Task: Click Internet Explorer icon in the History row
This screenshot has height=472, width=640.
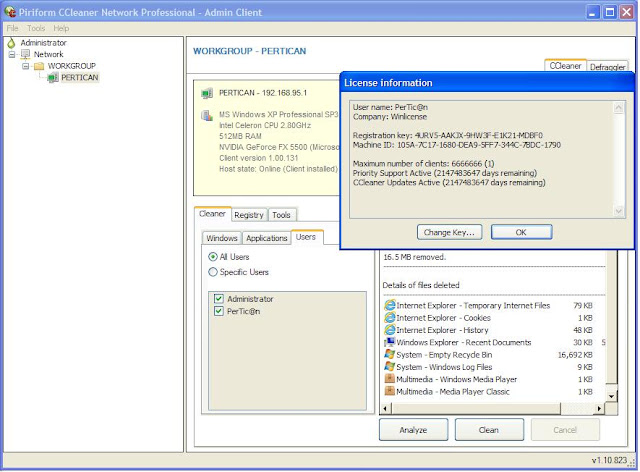Action: (390, 330)
